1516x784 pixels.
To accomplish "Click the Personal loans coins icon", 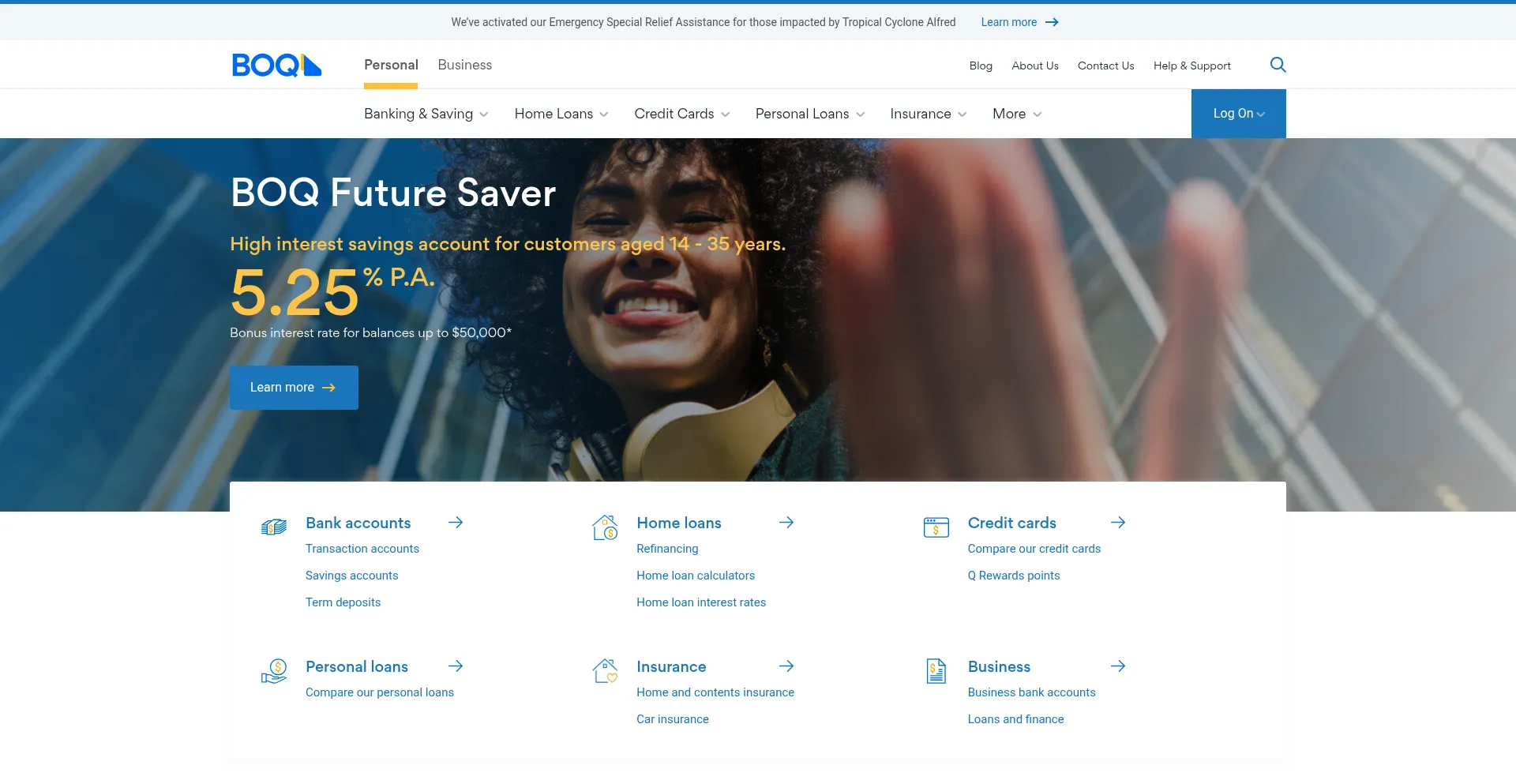I will pyautogui.click(x=274, y=671).
